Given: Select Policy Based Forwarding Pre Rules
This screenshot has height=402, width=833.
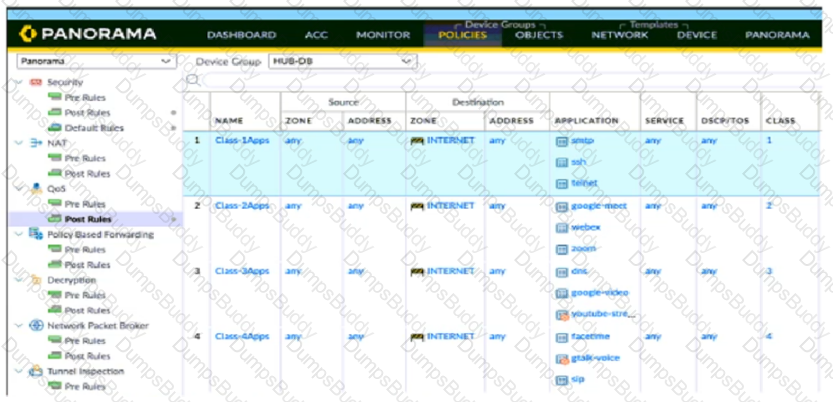Looking at the screenshot, I should 85,250.
